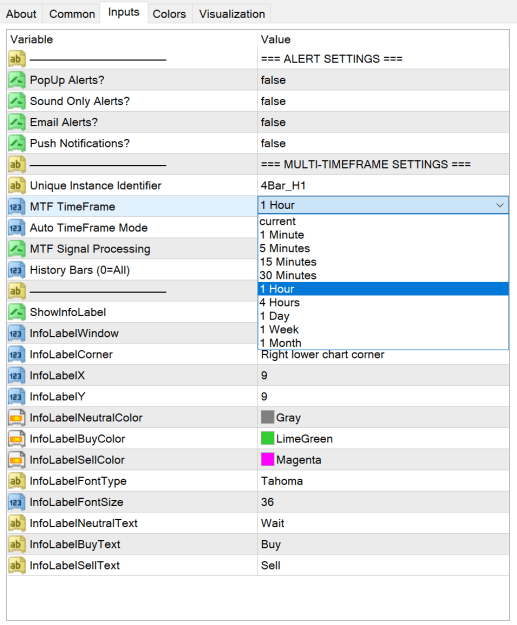Click the MULTI-TIMEFRAME SETTINGS separator string icon
Image resolution: width=517 pixels, height=625 pixels.
17,164
